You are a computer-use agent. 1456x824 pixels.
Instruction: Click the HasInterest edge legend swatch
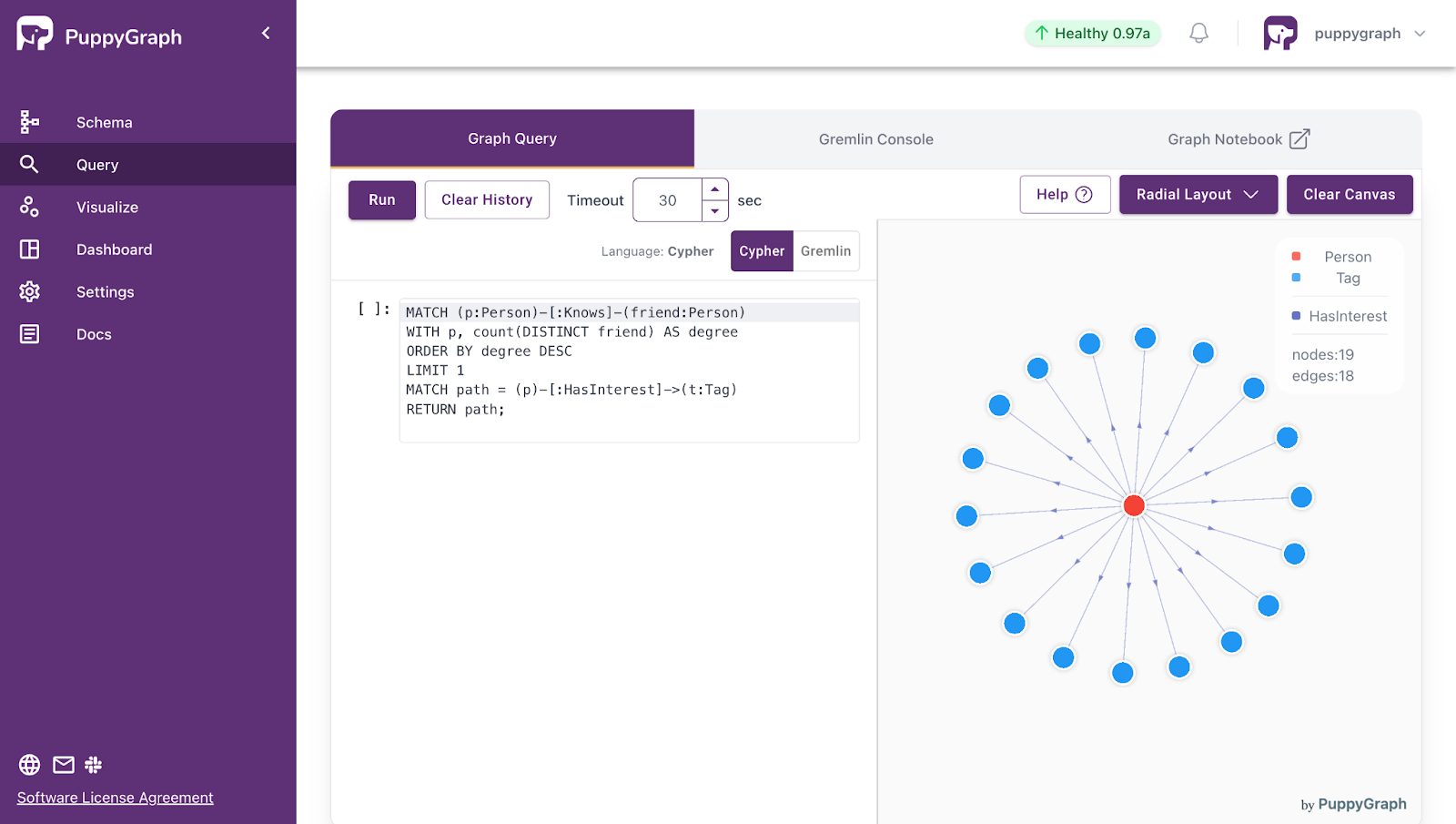point(1296,316)
